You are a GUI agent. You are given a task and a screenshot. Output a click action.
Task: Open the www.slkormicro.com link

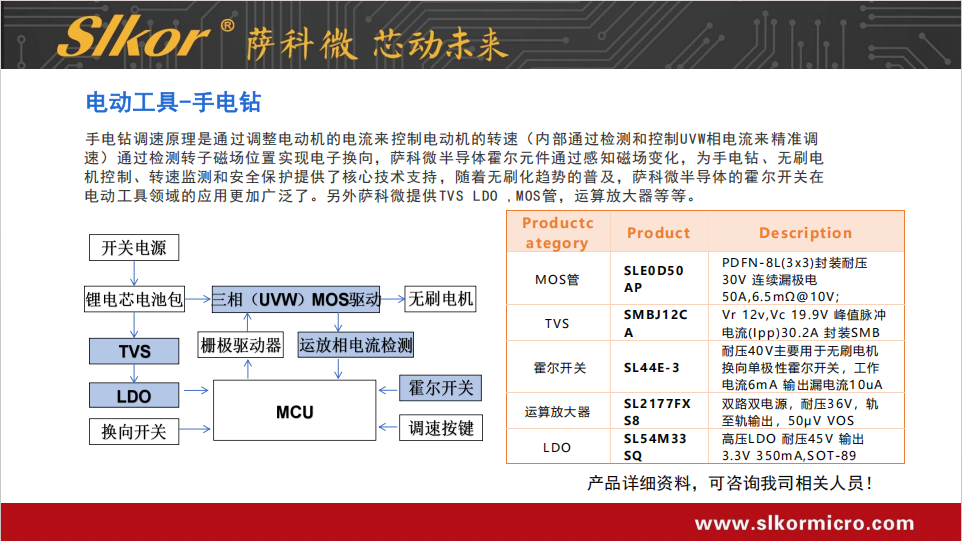(804, 523)
